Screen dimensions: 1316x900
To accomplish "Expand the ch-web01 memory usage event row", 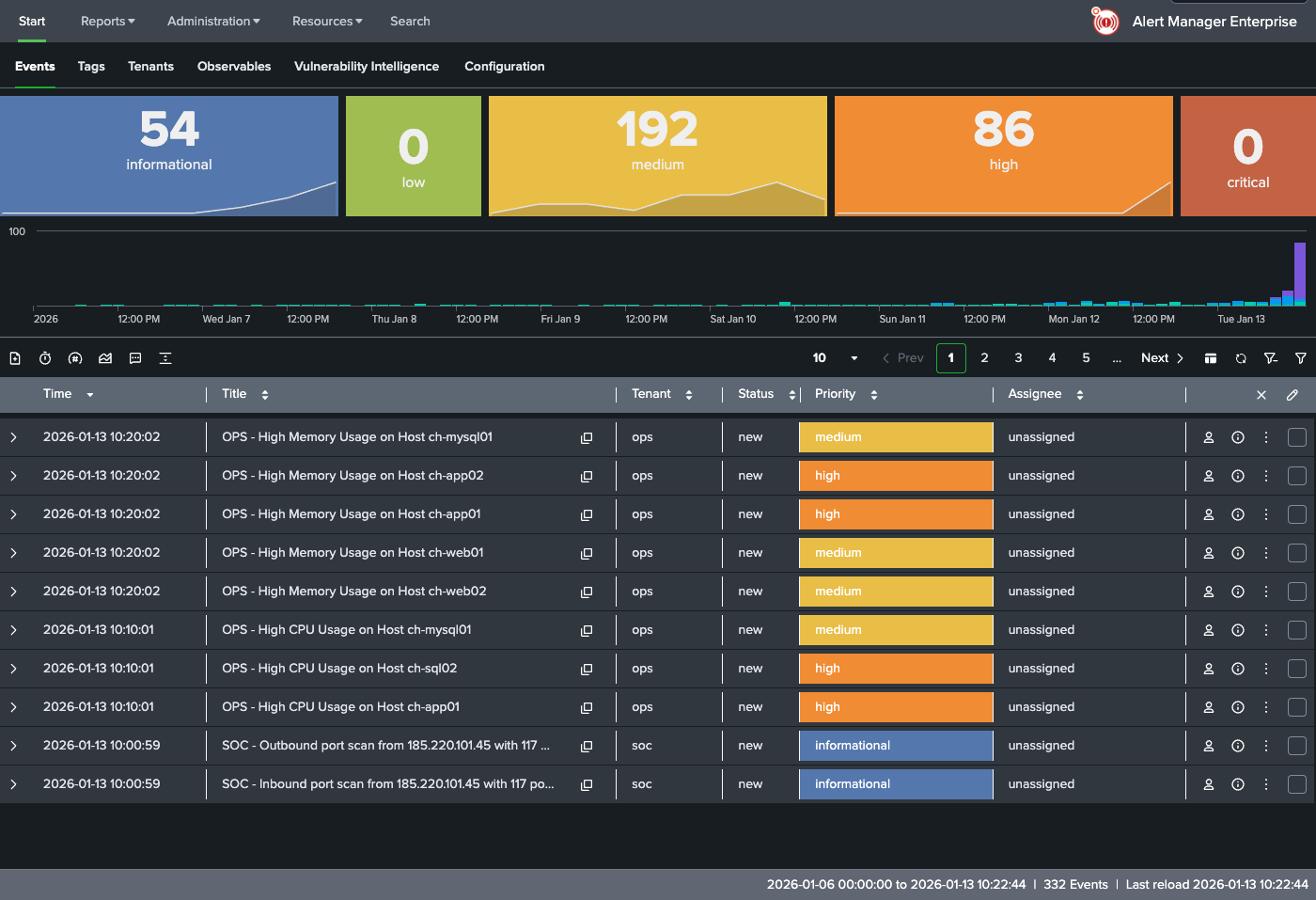I will click(14, 553).
